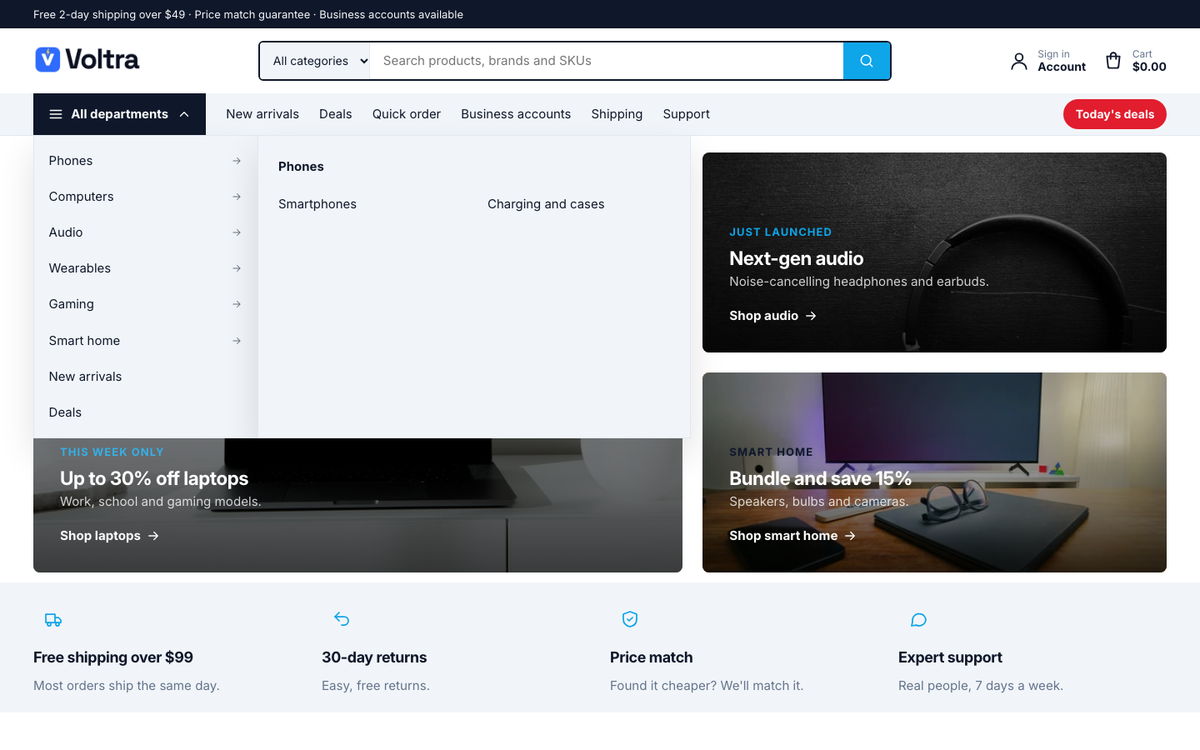Viewport: 1200px width, 750px height.
Task: Open the shopping cart bag icon
Action: (x=1113, y=61)
